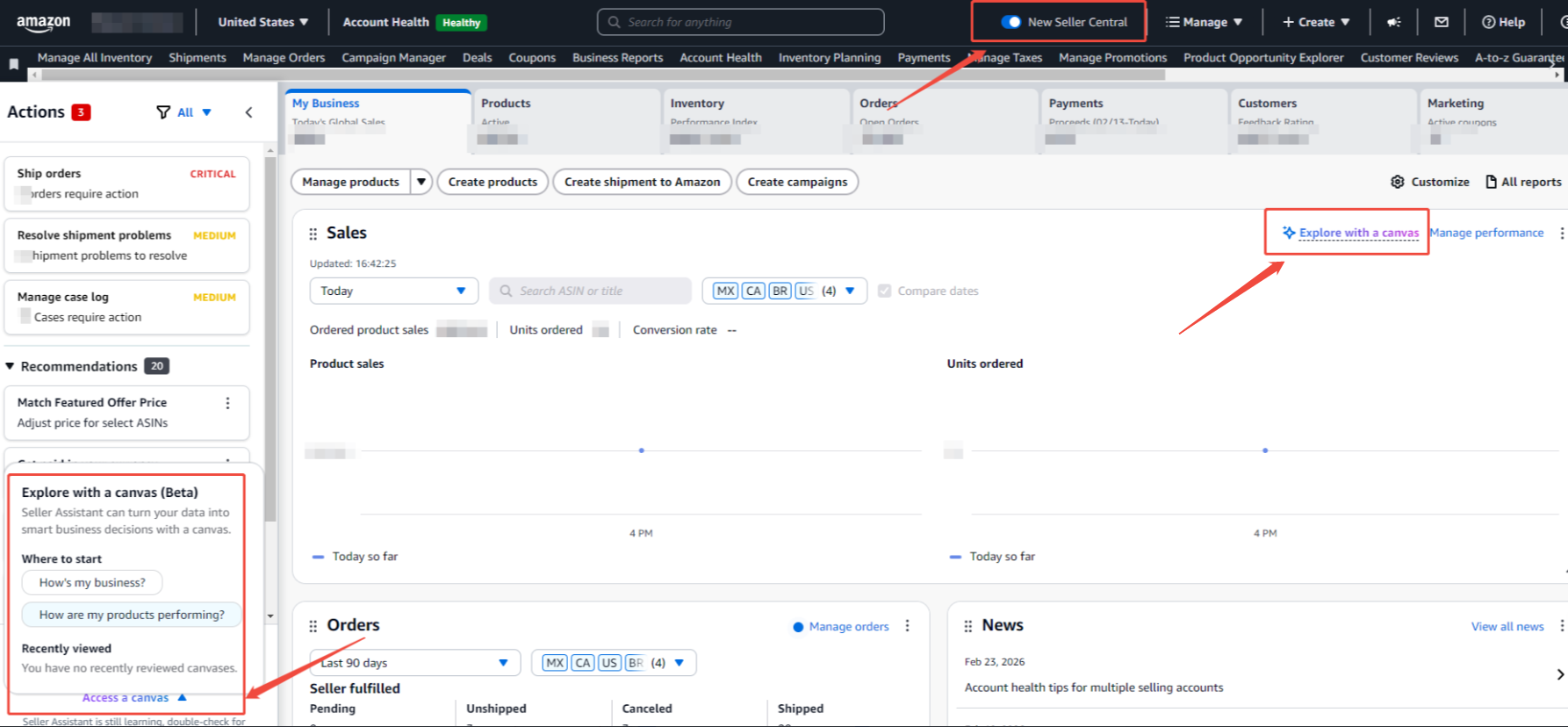Check the Compare dates checkbox

(x=885, y=291)
